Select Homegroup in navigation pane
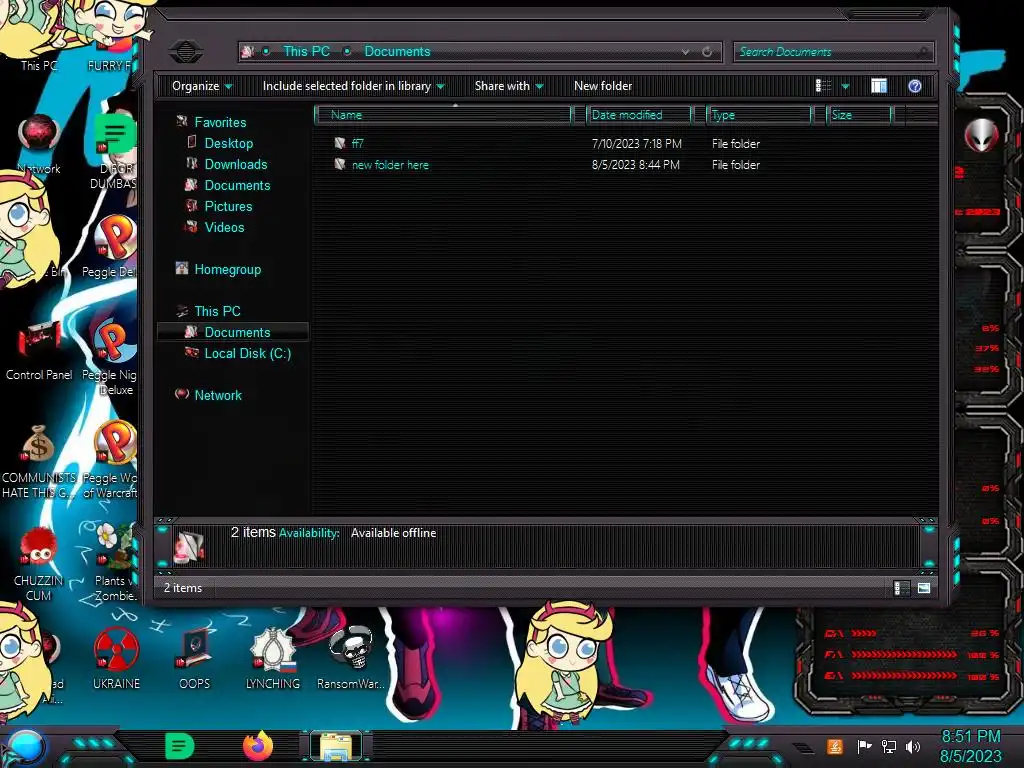This screenshot has width=1024, height=768. click(227, 269)
